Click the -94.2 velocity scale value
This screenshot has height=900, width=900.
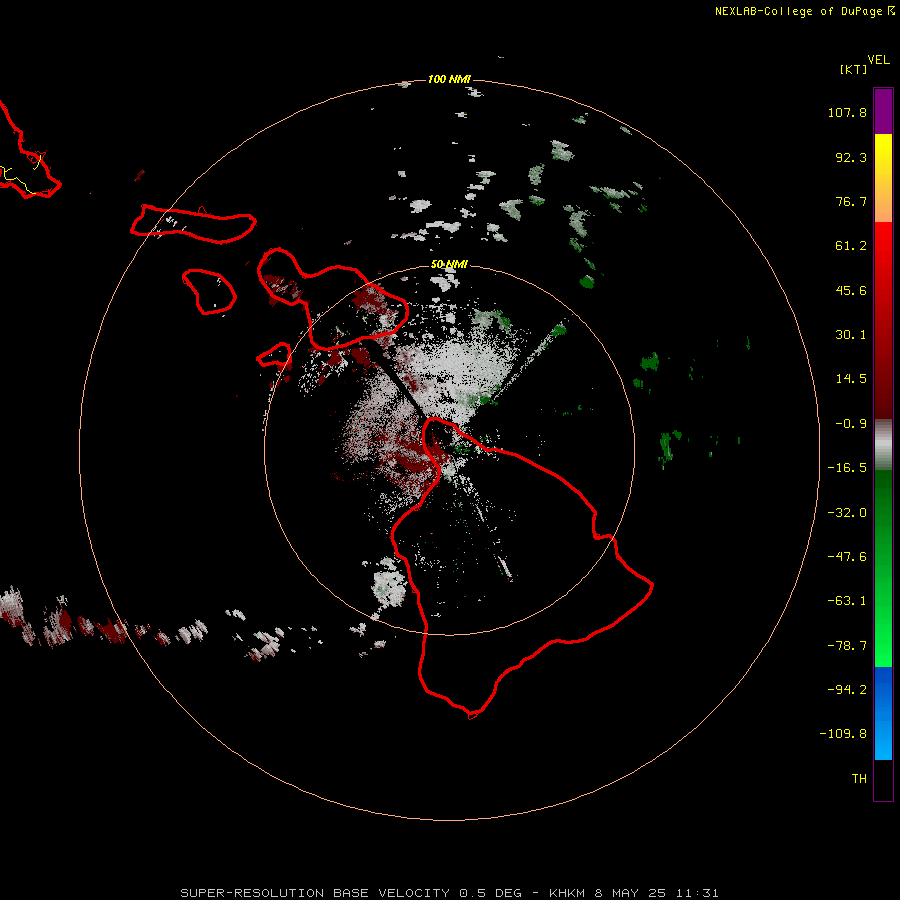(847, 690)
